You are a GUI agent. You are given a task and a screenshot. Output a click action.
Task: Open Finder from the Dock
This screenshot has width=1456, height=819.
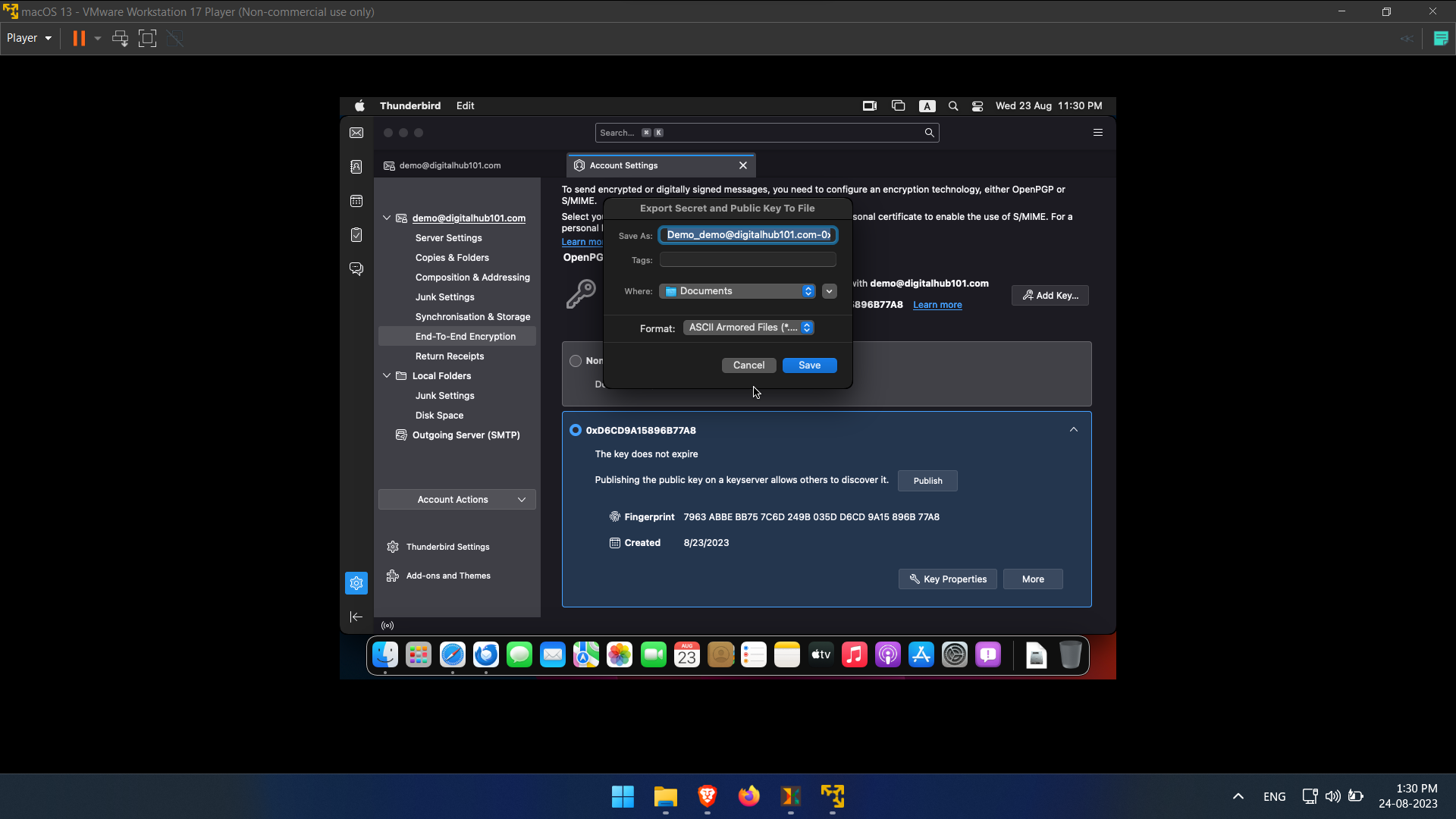385,654
